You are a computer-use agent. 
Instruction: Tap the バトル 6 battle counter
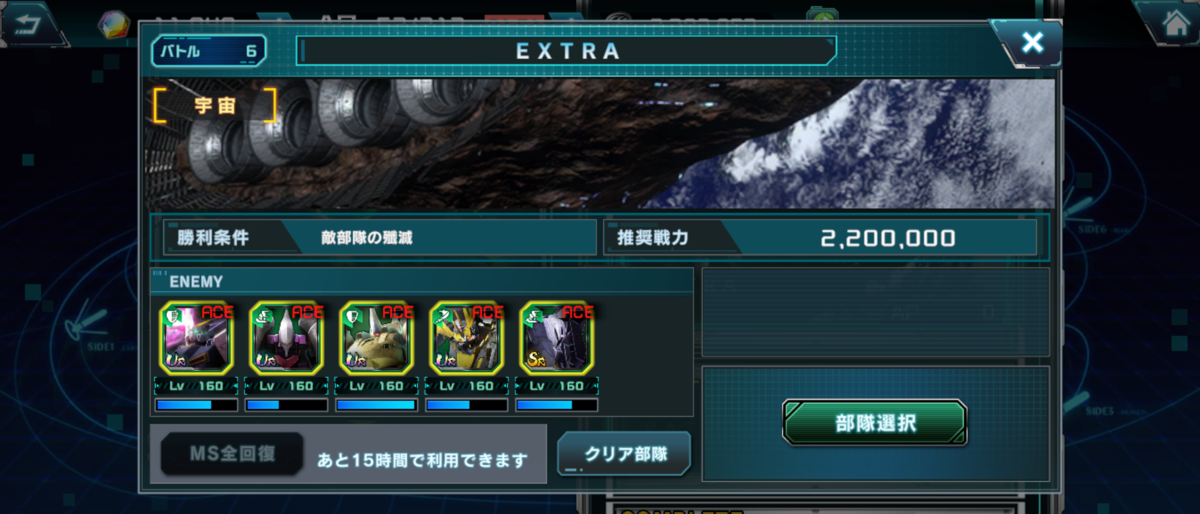tap(209, 50)
